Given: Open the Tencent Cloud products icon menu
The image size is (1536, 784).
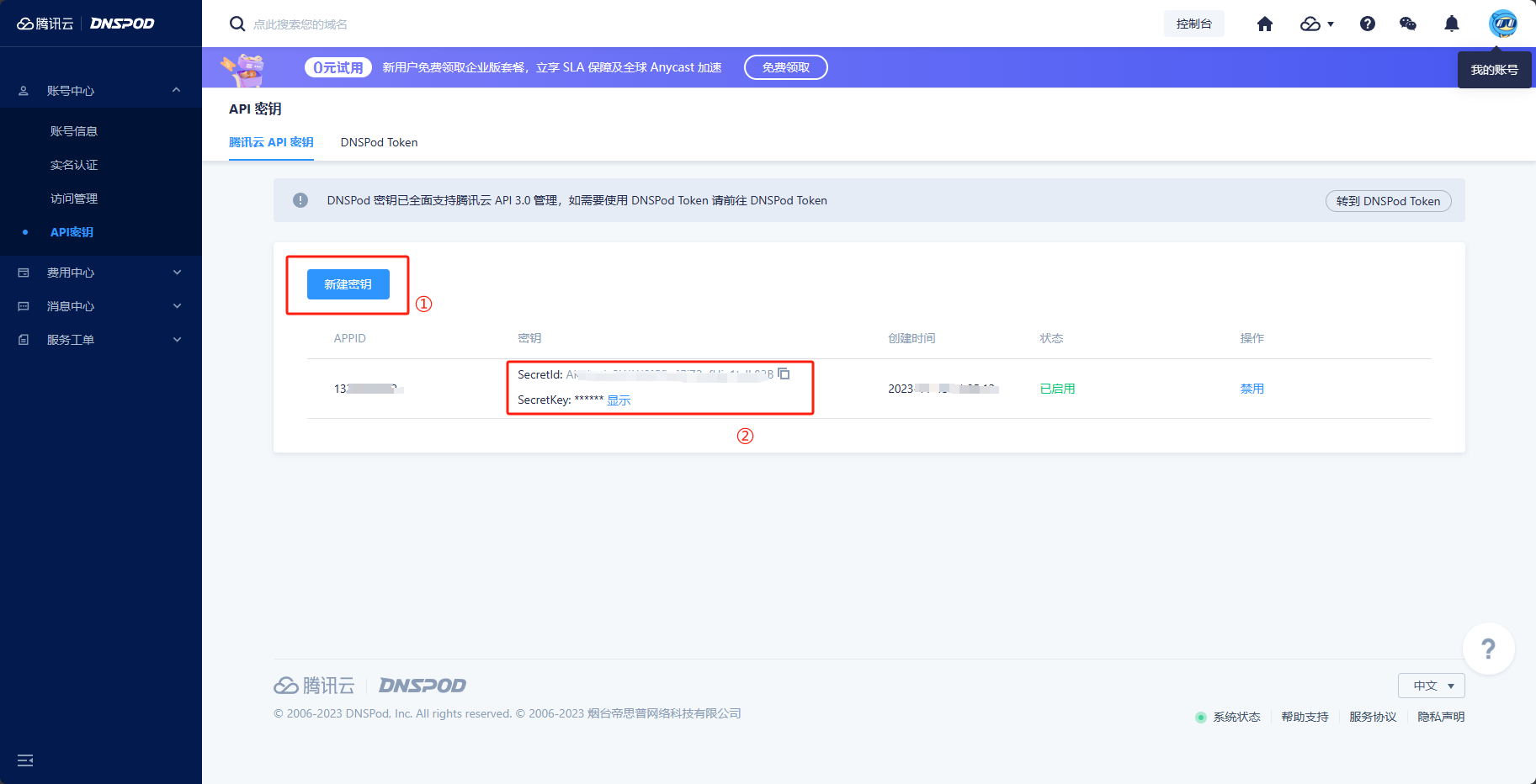Looking at the screenshot, I should (1316, 24).
